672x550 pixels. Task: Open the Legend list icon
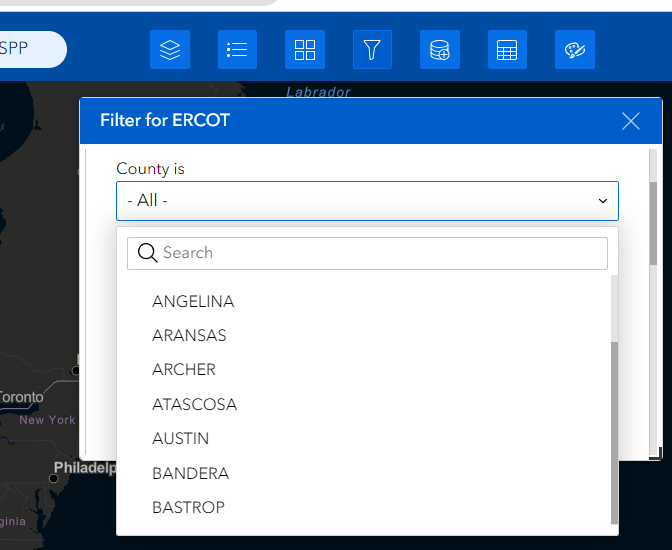[x=237, y=50]
